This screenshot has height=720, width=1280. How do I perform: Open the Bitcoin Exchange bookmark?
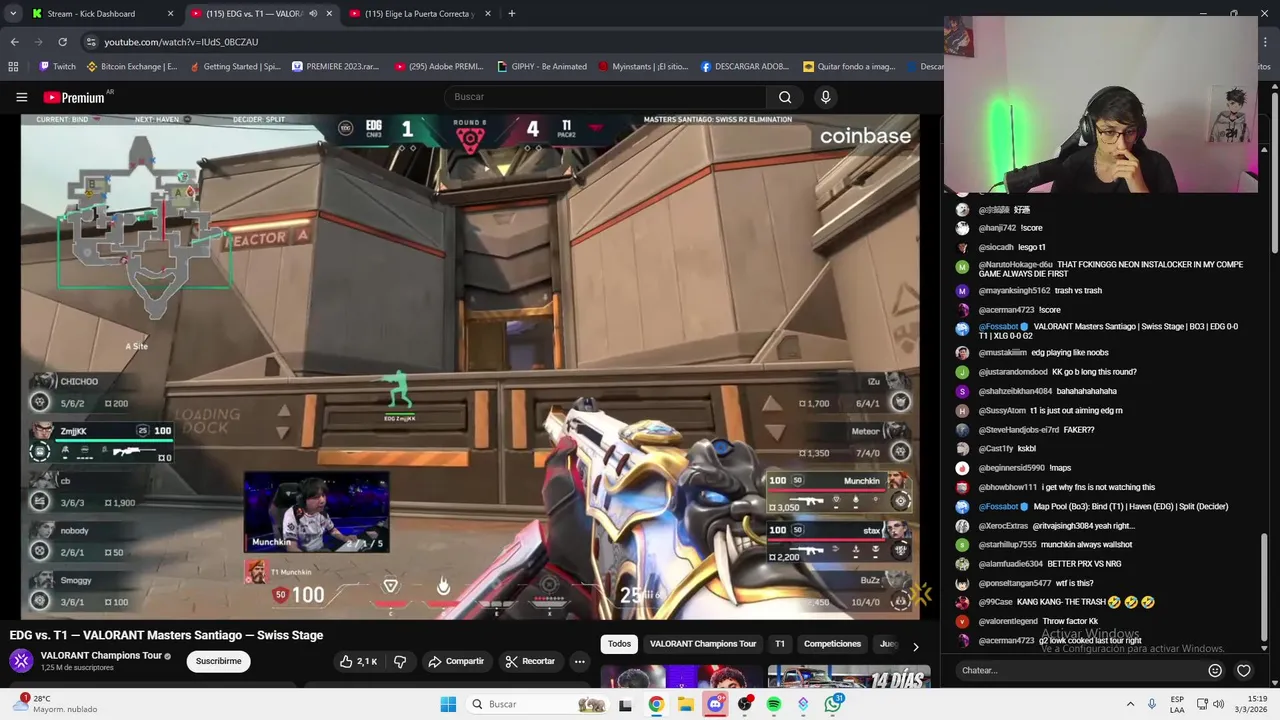(x=132, y=67)
